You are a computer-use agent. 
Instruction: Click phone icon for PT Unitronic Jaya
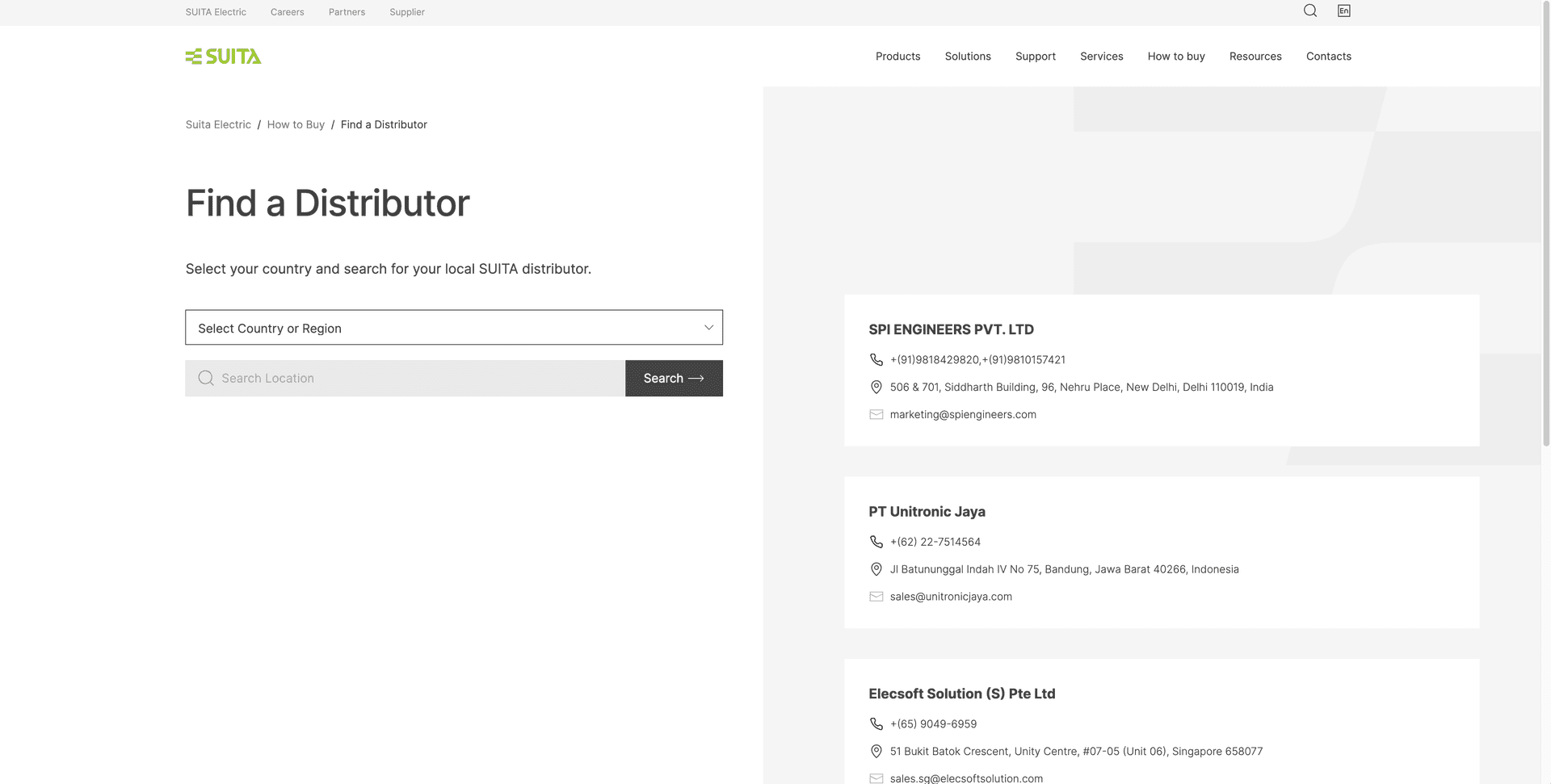coord(876,542)
